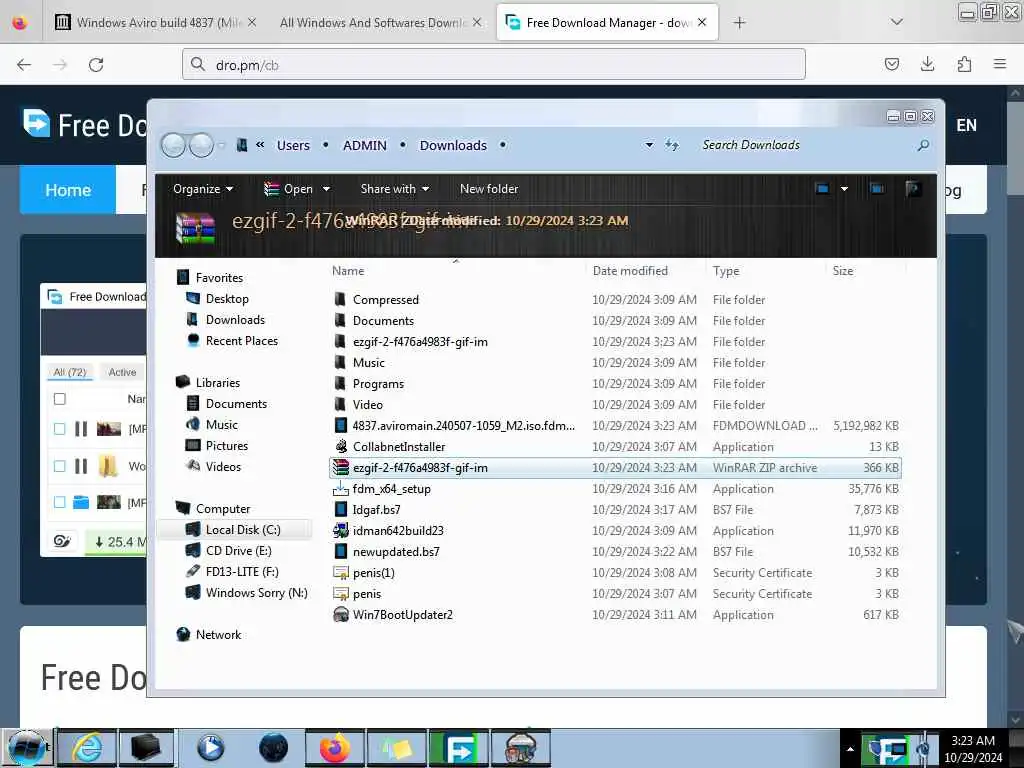Tick the first MP download row checkbox
1024x768 pixels.
pos(59,428)
